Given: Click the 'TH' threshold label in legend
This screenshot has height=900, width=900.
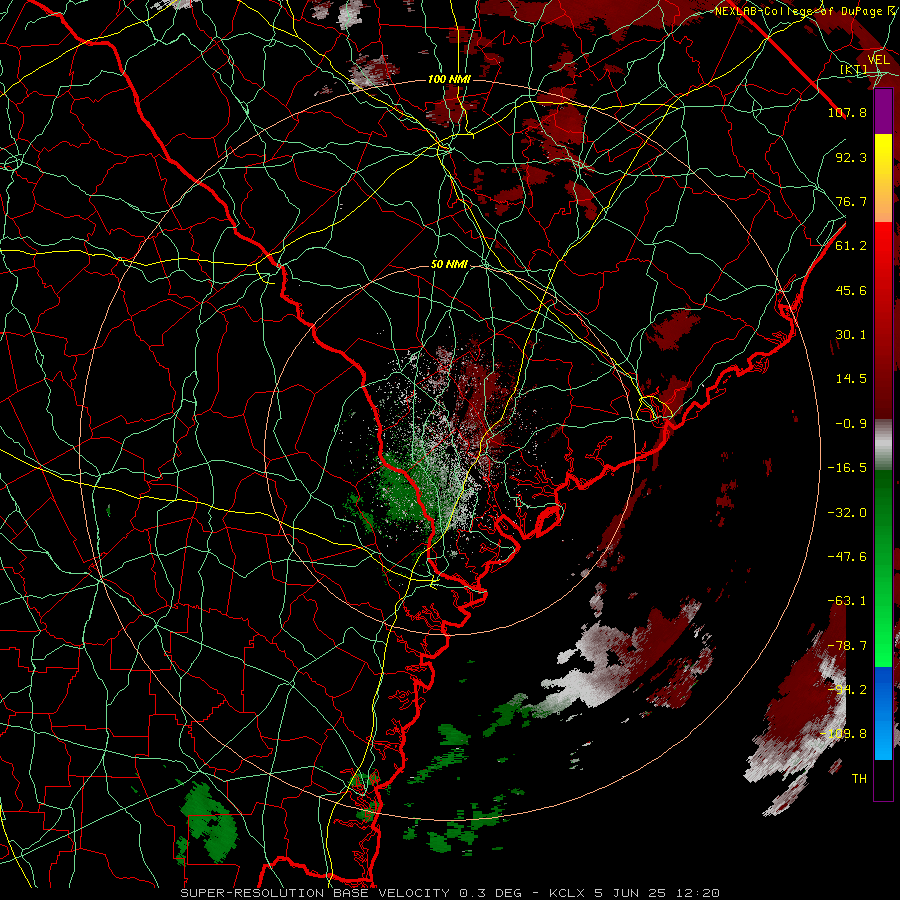Looking at the screenshot, I should [x=859, y=779].
